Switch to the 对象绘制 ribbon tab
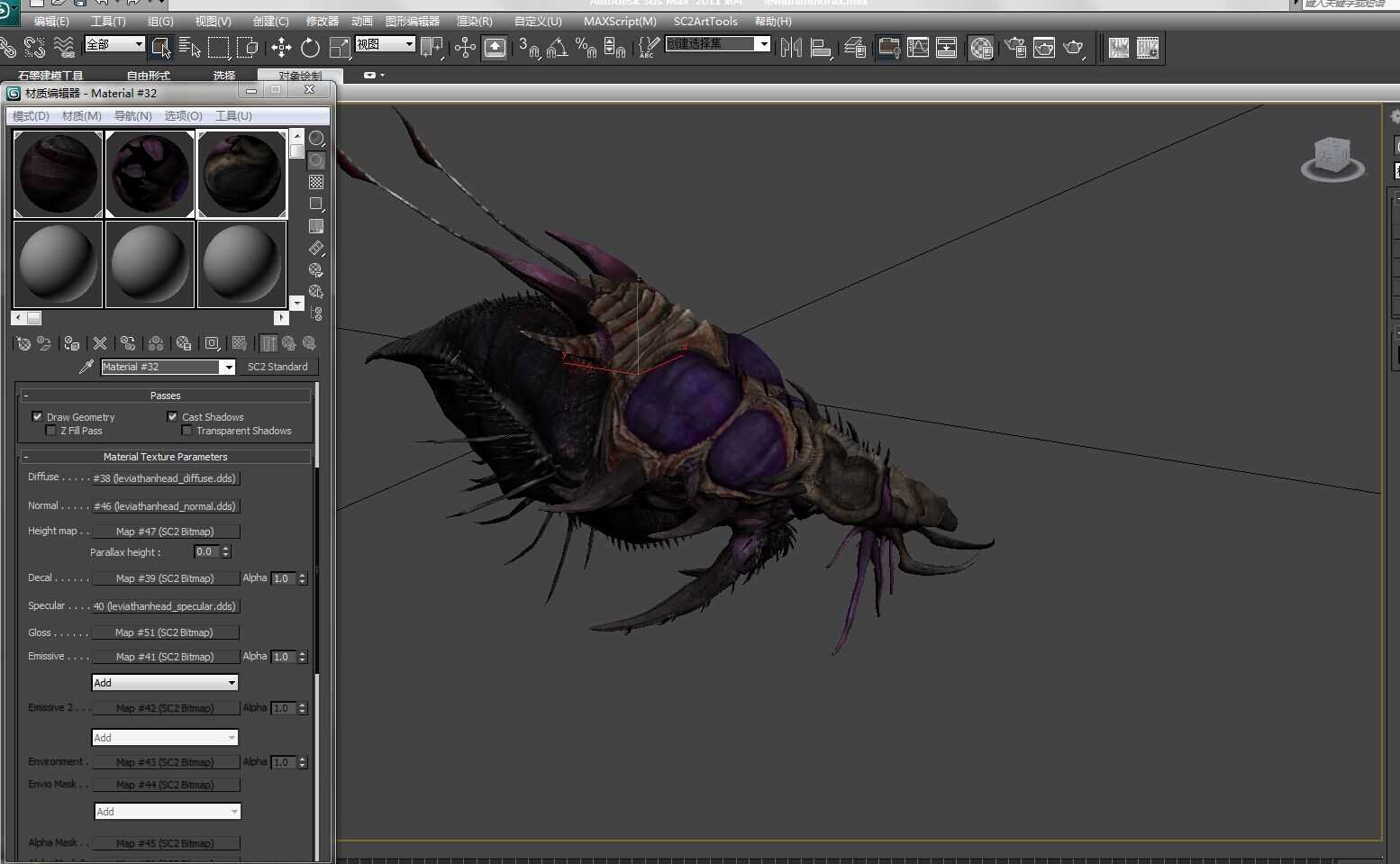Screen dimensions: 1400x864 coord(300,76)
